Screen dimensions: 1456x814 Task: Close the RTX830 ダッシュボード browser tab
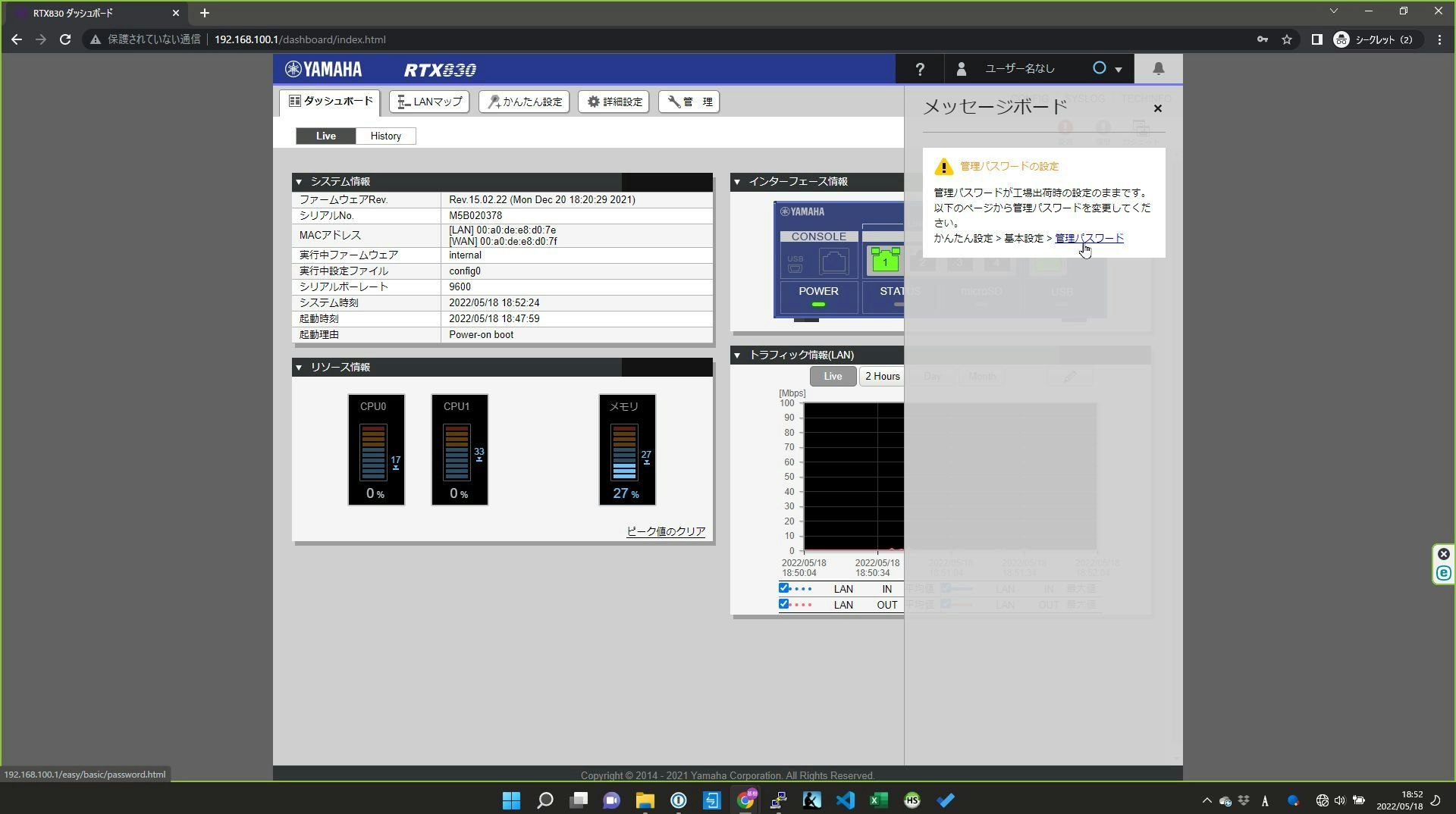176,13
